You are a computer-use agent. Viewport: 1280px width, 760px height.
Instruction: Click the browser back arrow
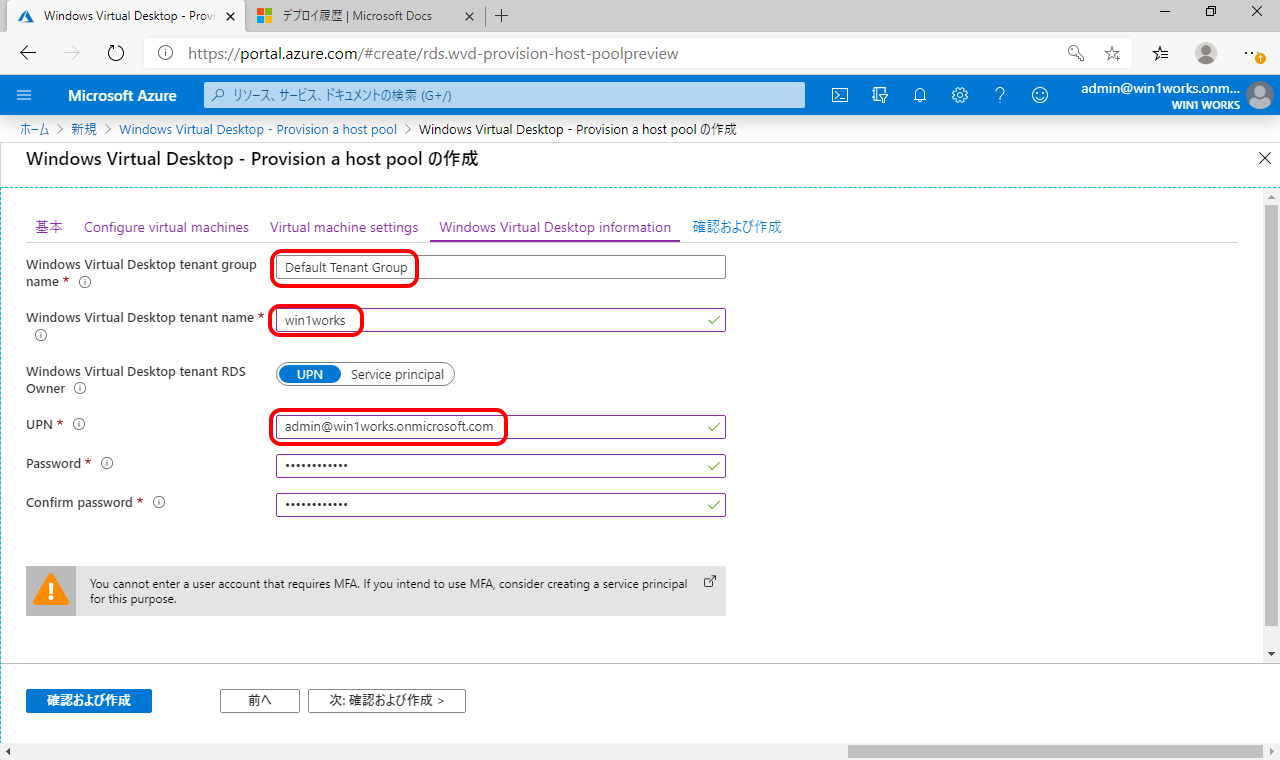point(28,53)
